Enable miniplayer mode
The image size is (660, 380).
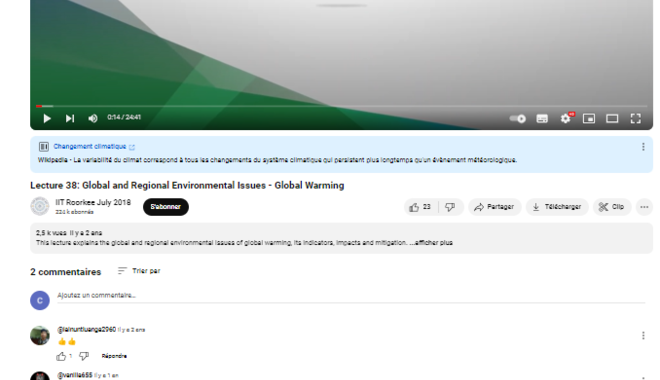point(589,119)
